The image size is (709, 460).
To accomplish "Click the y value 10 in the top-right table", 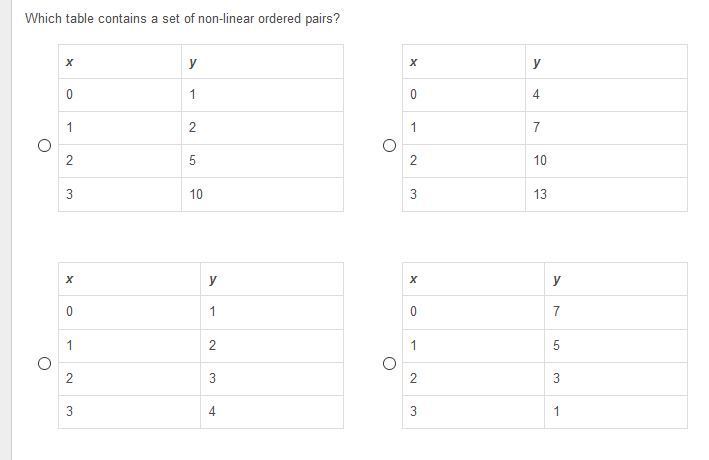I will pos(540,161).
